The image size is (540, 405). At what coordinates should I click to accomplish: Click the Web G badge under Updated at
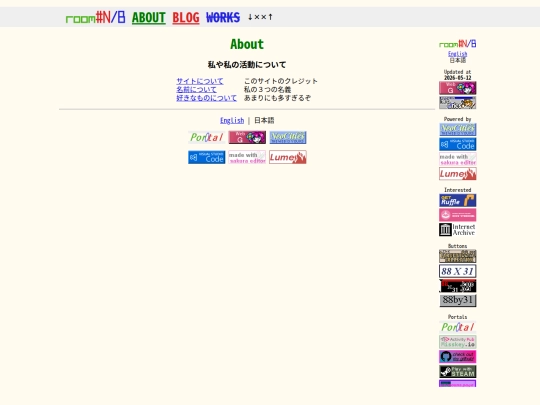tap(458, 88)
